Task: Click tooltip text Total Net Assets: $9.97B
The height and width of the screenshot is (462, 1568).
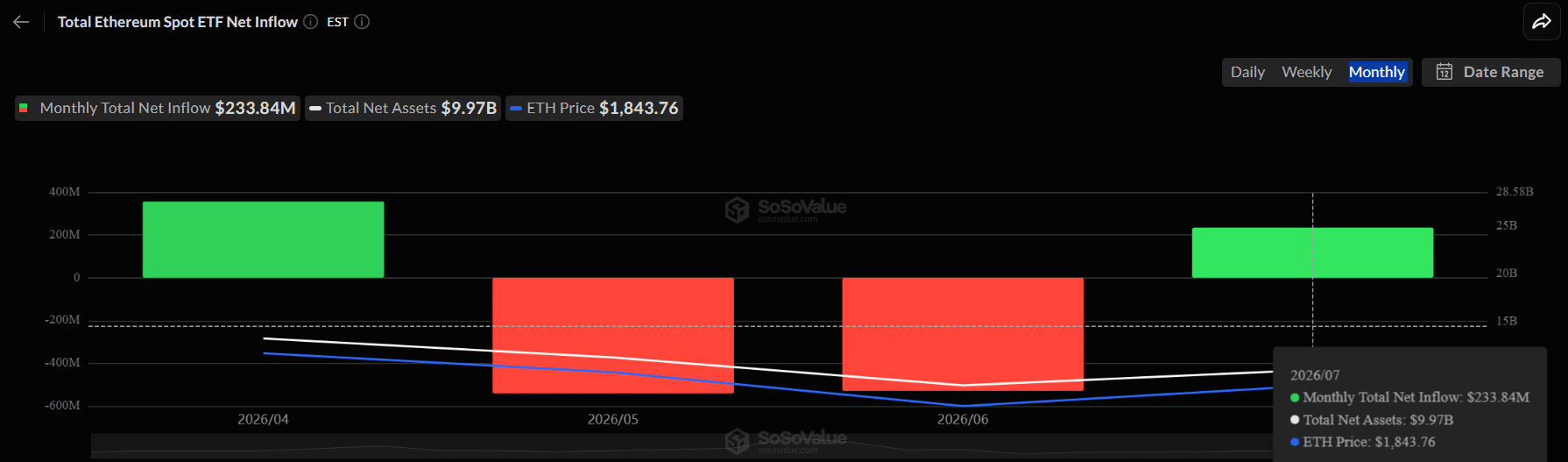Action: click(1378, 420)
